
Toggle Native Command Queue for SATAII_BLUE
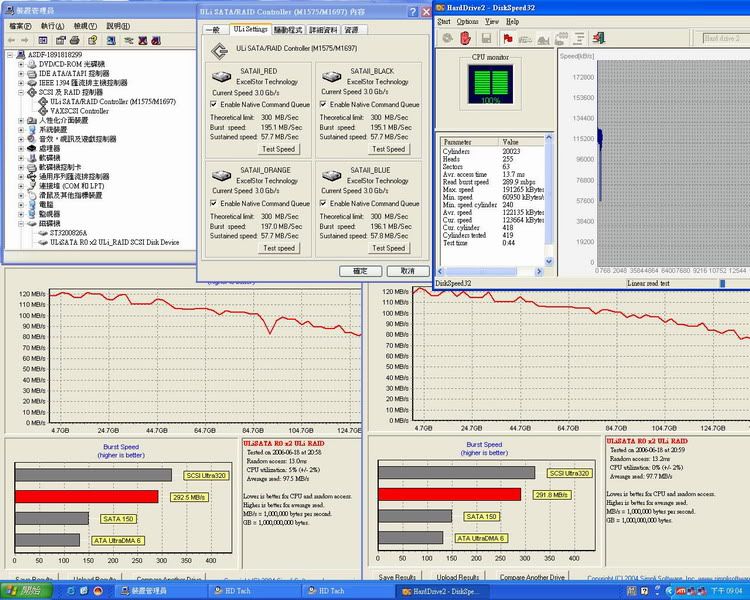[x=323, y=203]
